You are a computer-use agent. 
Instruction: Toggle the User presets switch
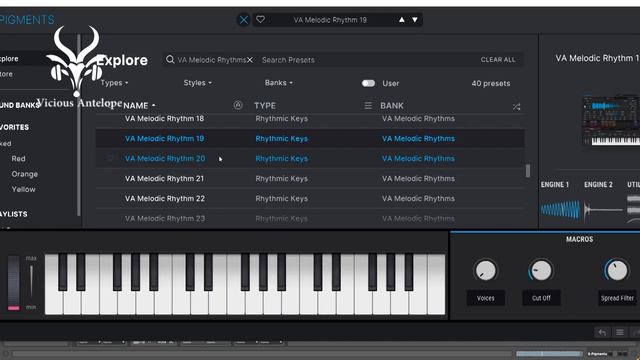coord(368,83)
